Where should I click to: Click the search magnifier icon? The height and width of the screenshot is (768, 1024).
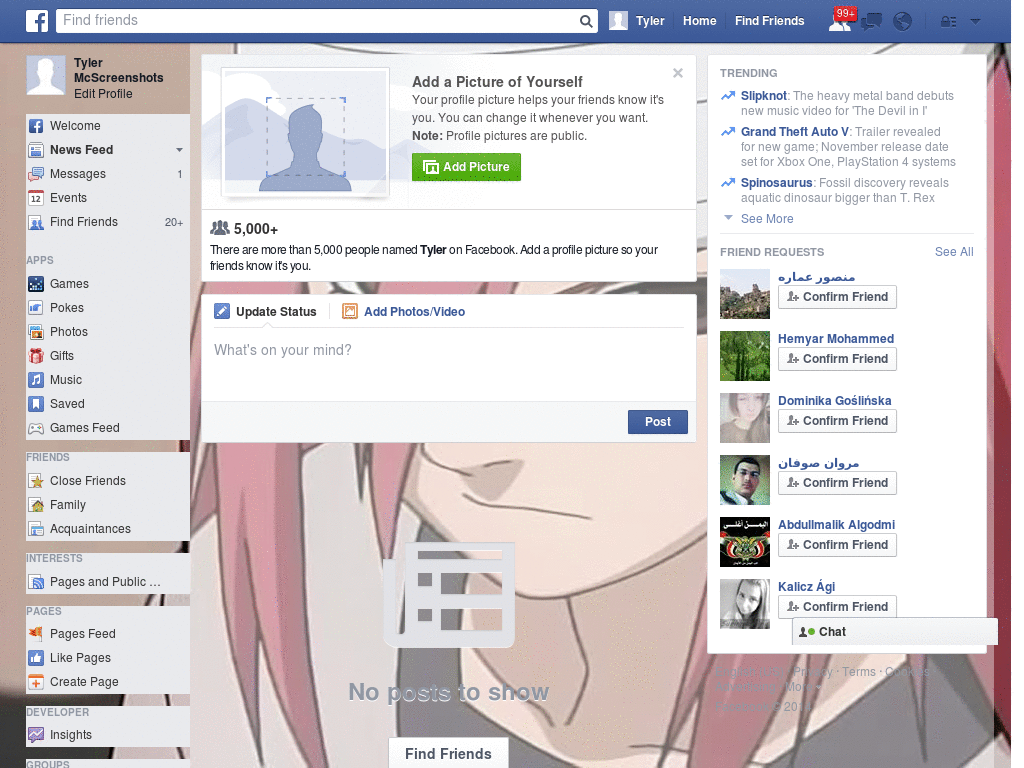(x=586, y=21)
